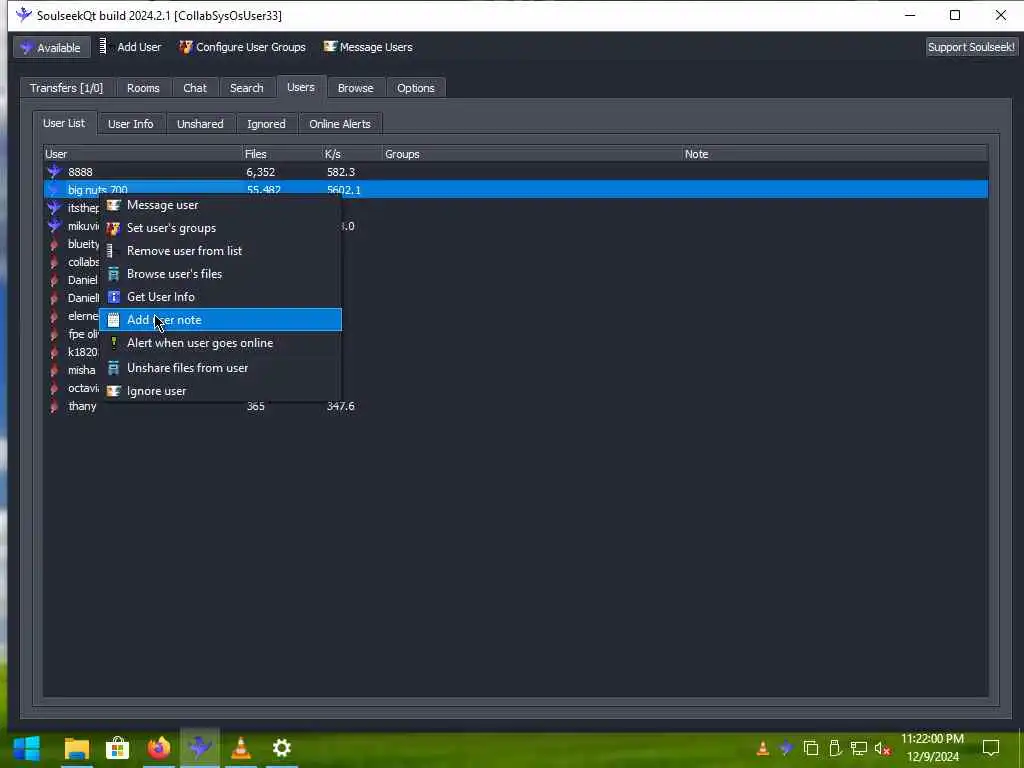This screenshot has width=1024, height=768.
Task: Click the Add User toolbar button
Action: point(131,47)
